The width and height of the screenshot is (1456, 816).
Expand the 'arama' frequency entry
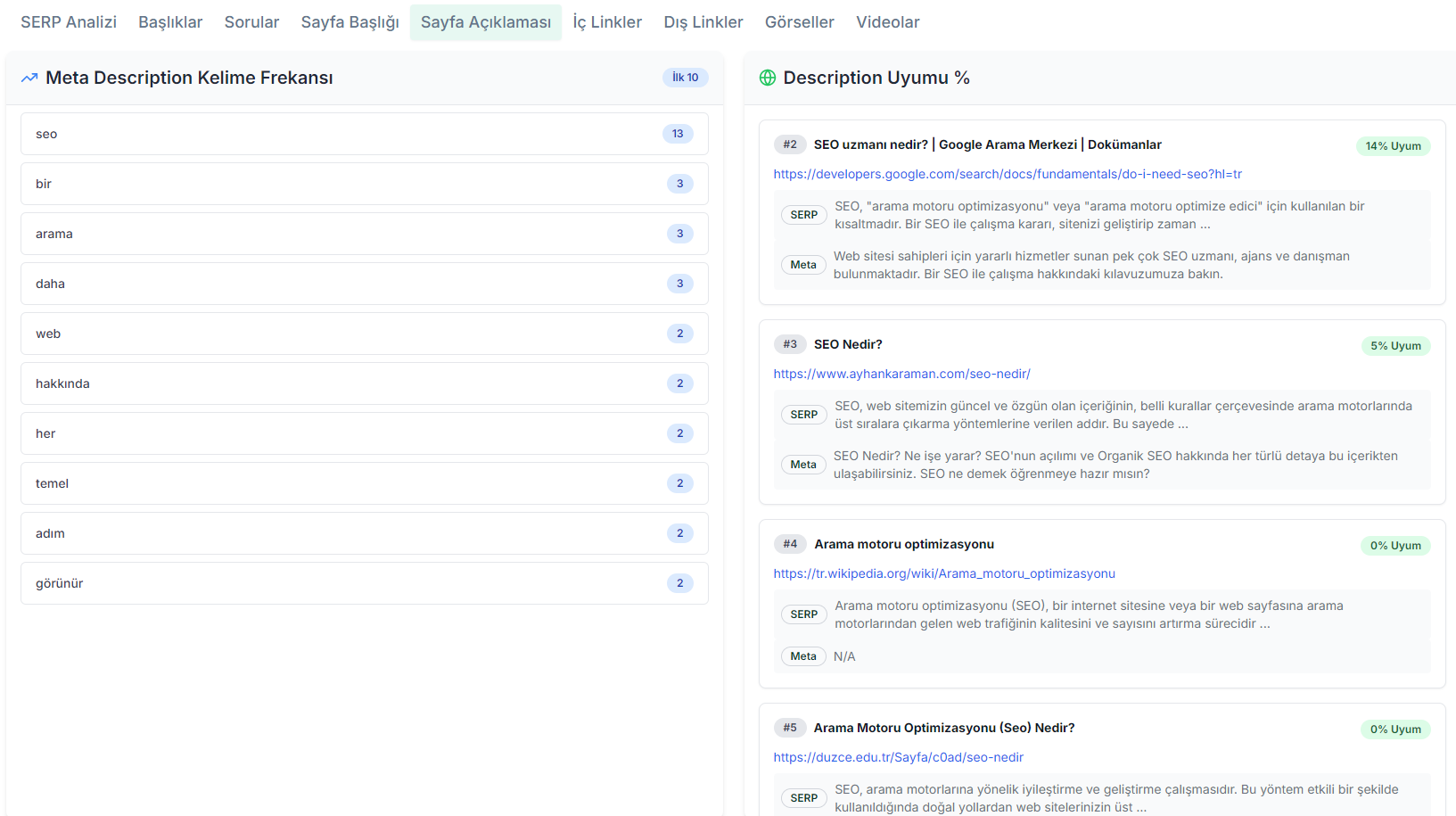pos(364,234)
